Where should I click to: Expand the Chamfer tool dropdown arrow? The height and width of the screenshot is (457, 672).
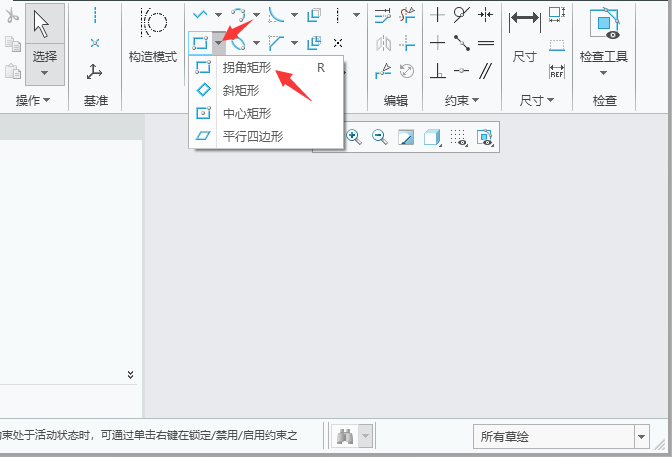[294, 43]
